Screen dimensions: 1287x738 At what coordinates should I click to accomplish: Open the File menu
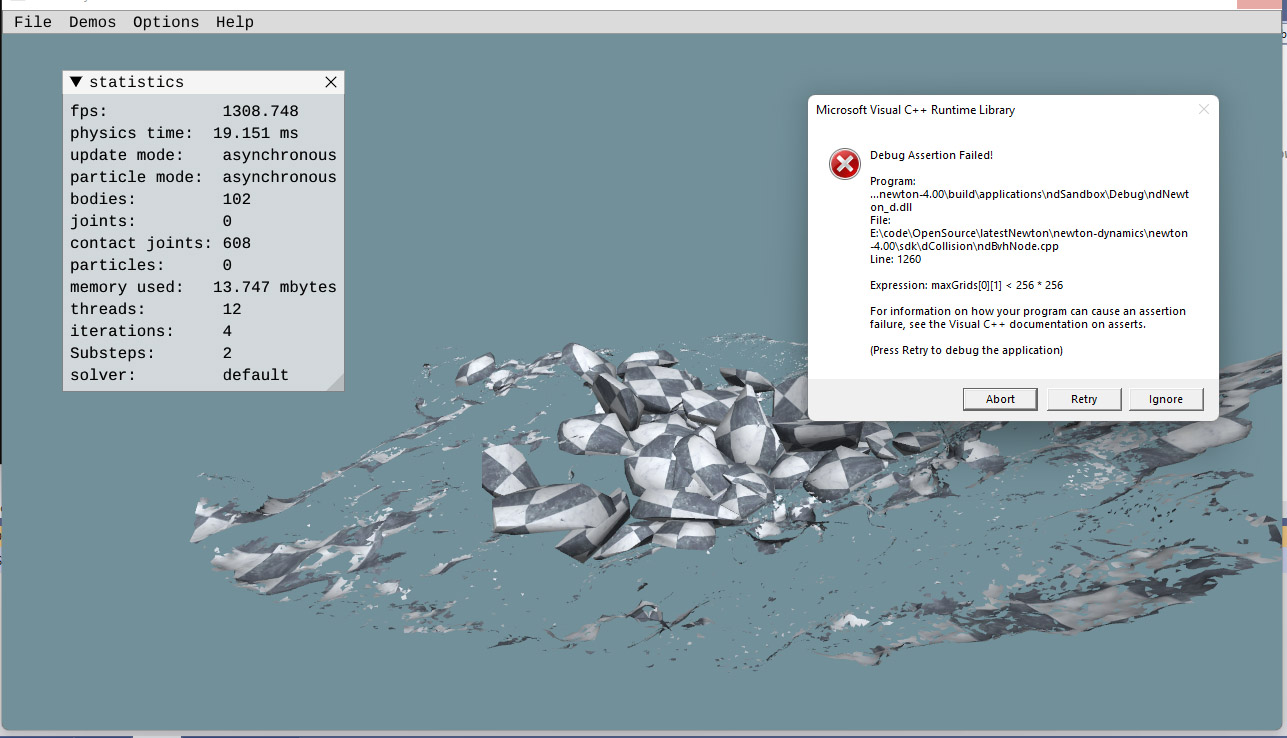(33, 22)
